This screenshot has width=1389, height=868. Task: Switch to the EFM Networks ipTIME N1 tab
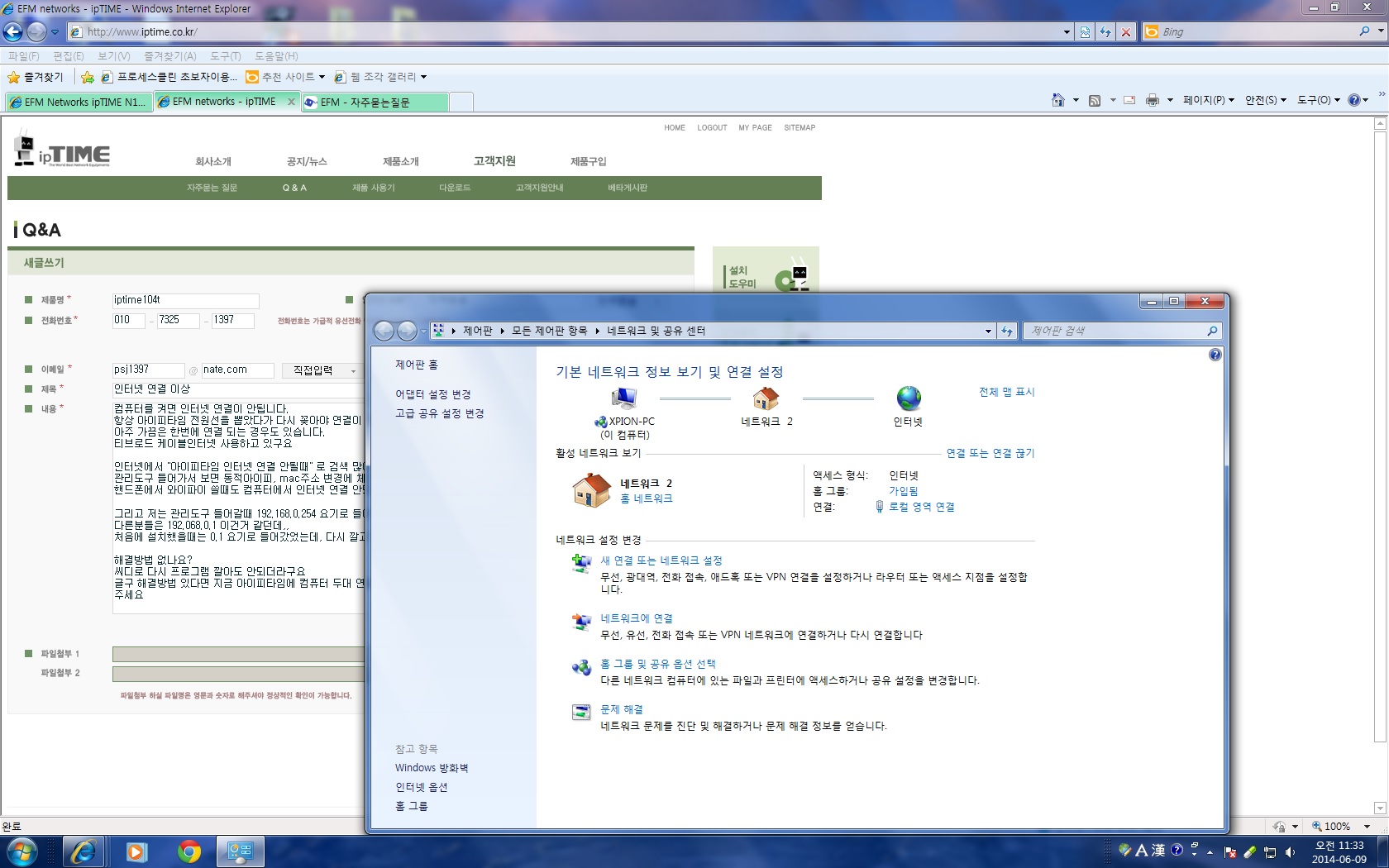pyautogui.click(x=79, y=102)
